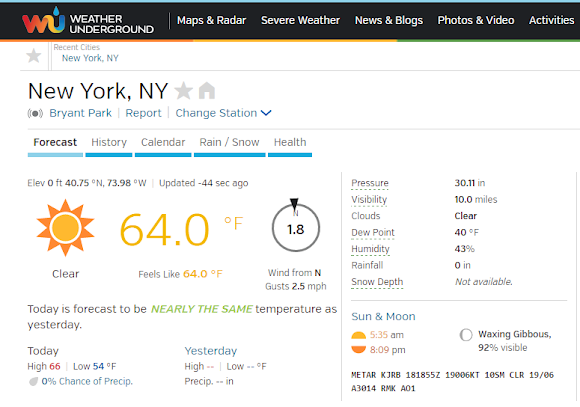Open the Severe Weather menu

coord(300,20)
